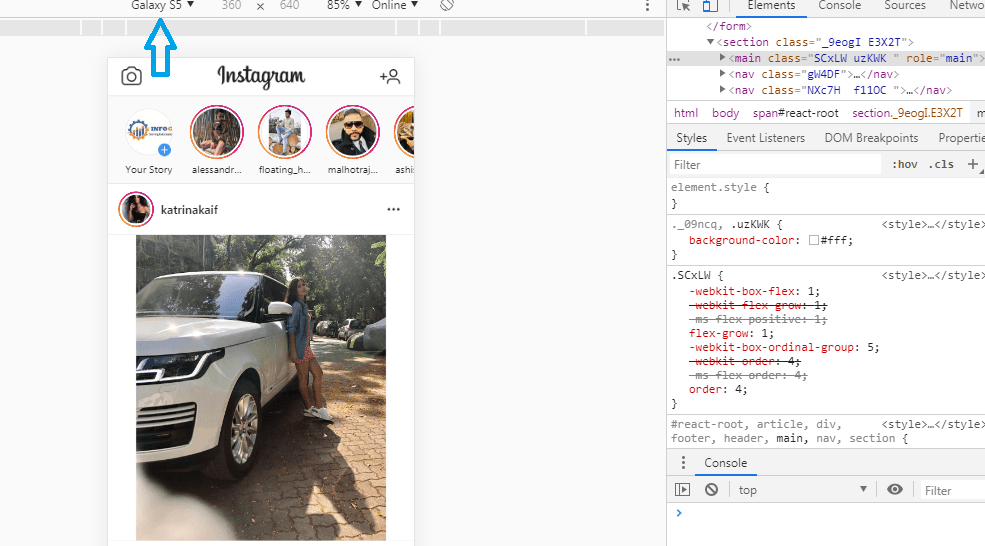Collapse the section _9eogI E3X2T element
Viewport: 985px width, 546px height.
[710, 42]
